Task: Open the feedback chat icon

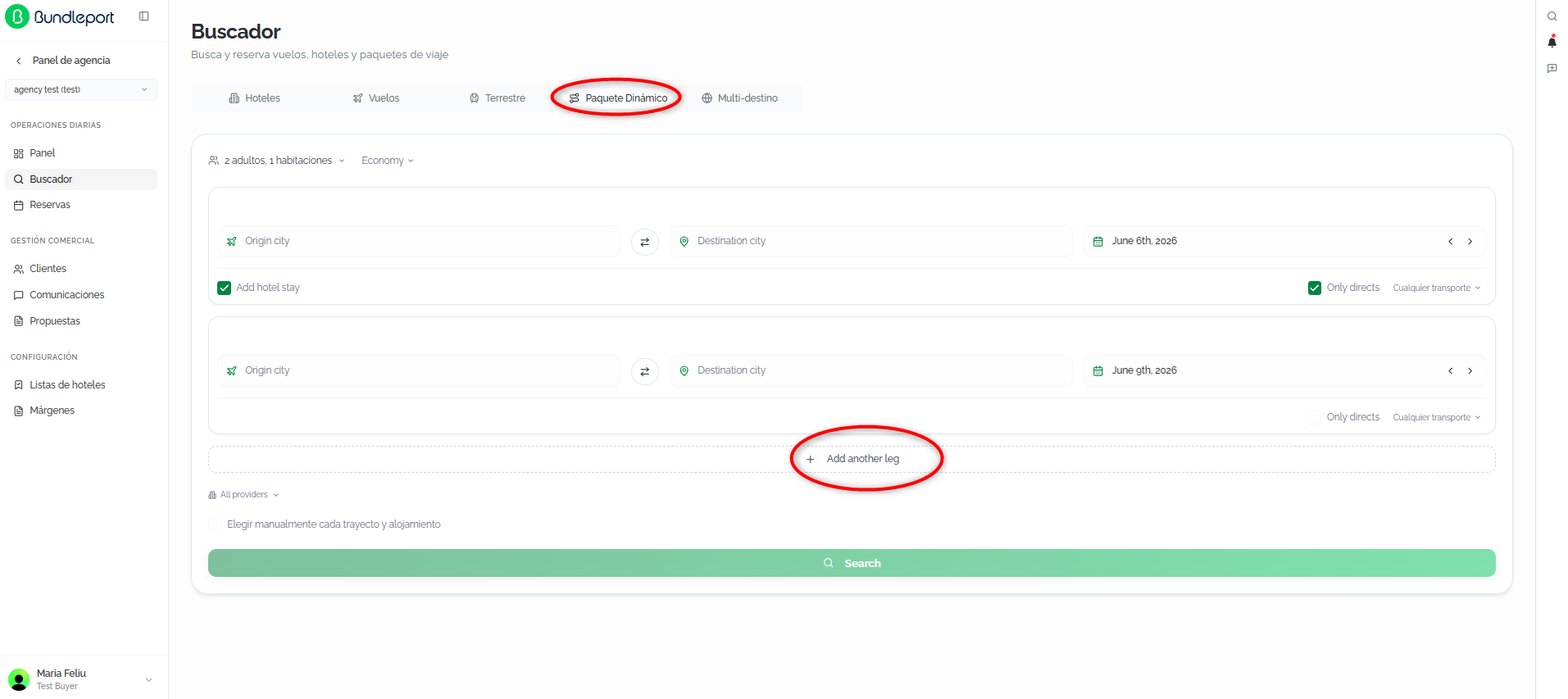Action: [1552, 68]
